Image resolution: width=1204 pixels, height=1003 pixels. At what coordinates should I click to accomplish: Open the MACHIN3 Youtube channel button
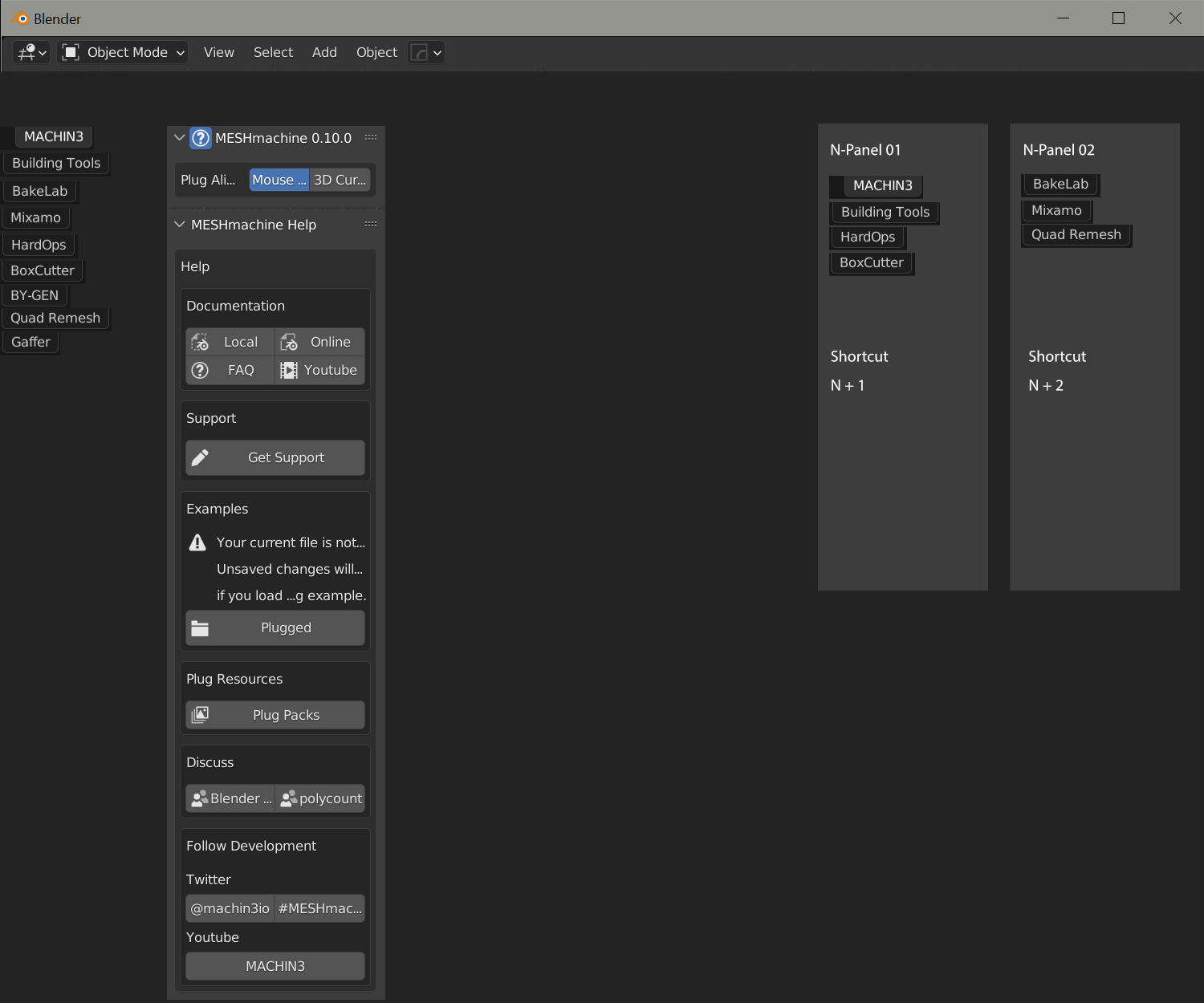(x=275, y=966)
